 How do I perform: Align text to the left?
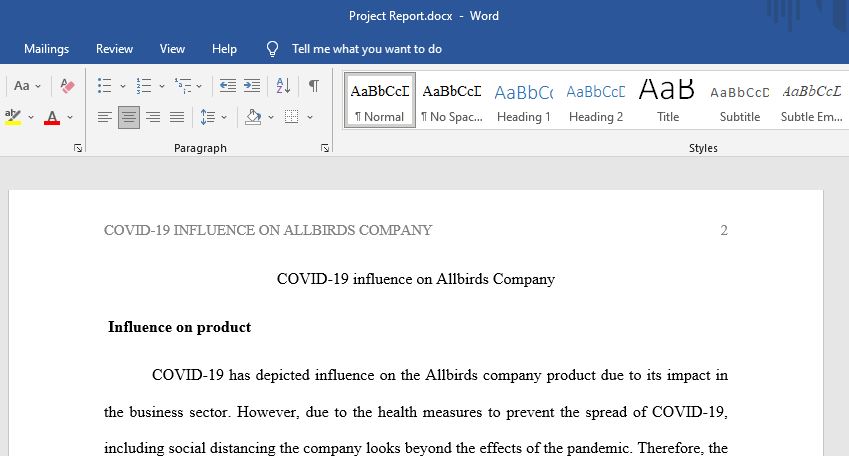click(105, 117)
